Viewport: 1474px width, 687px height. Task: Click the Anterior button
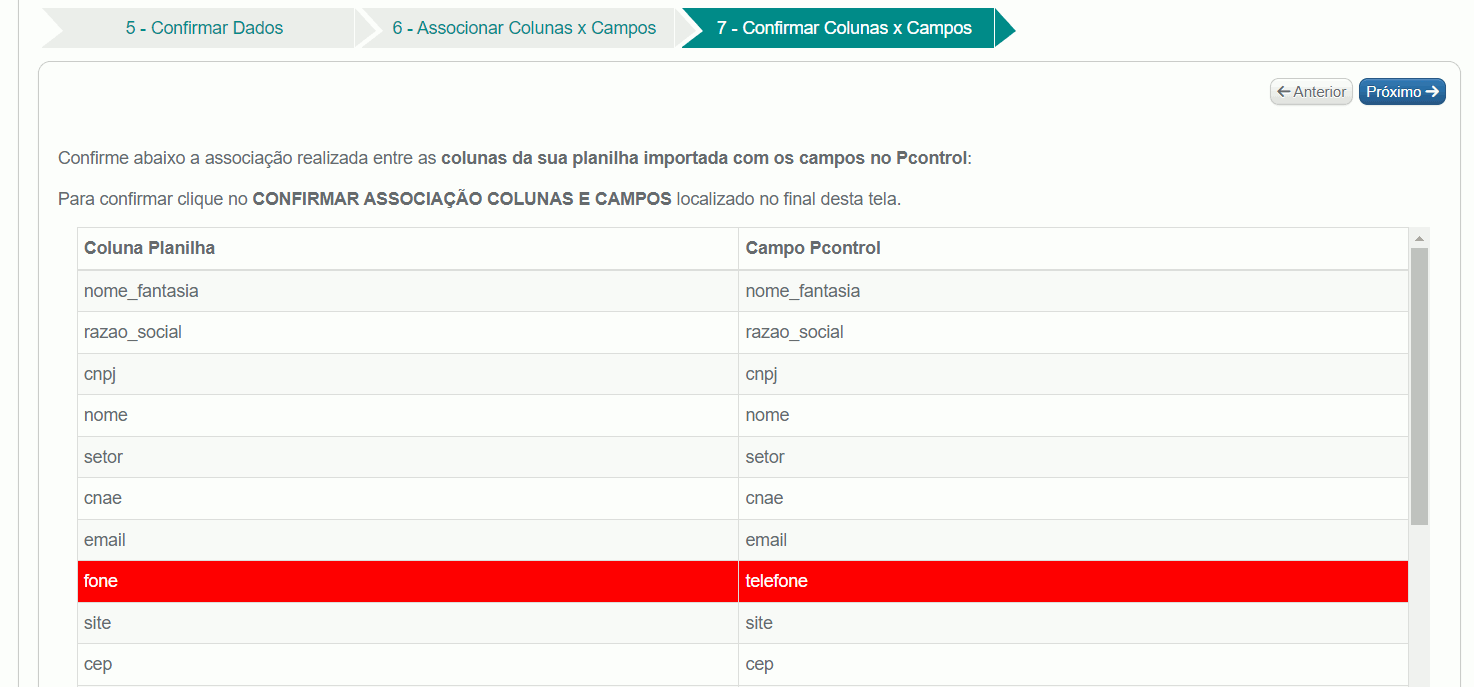tap(1311, 92)
